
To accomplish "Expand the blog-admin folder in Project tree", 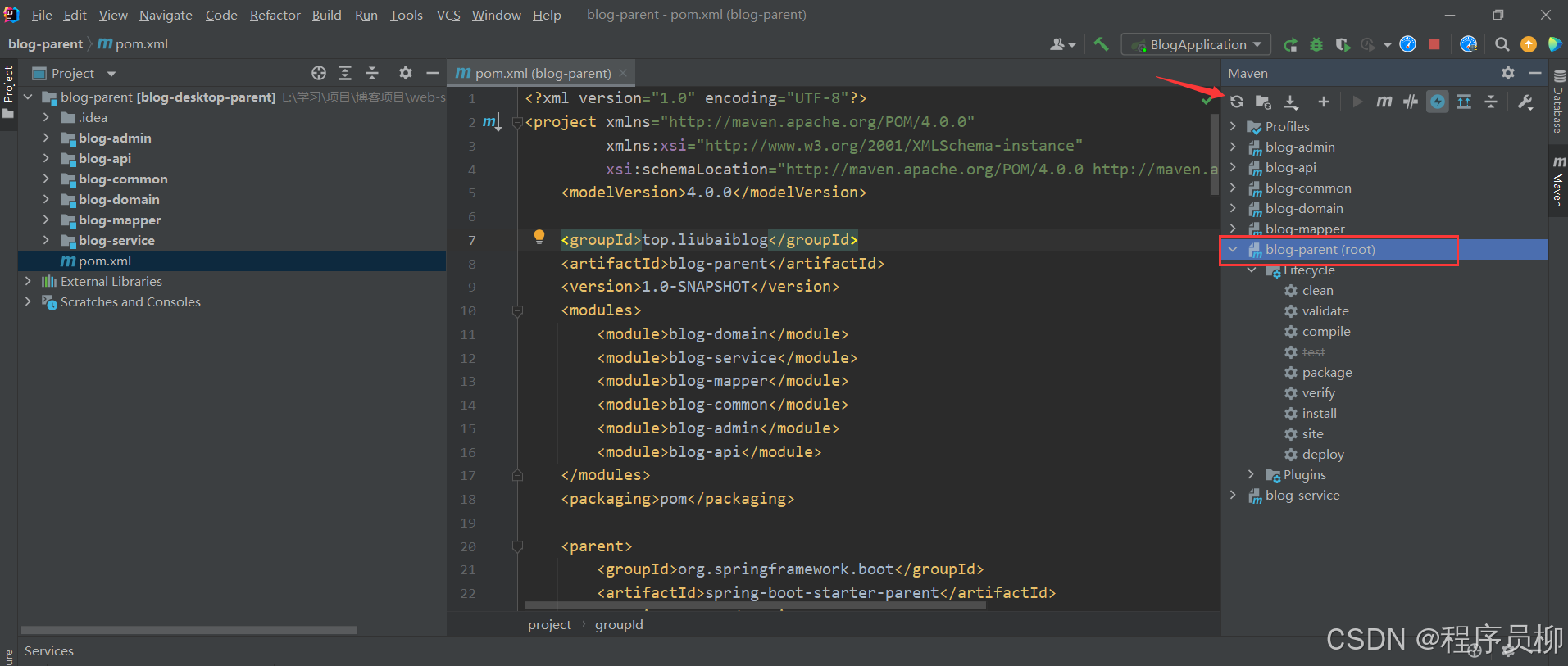I will tap(46, 138).
